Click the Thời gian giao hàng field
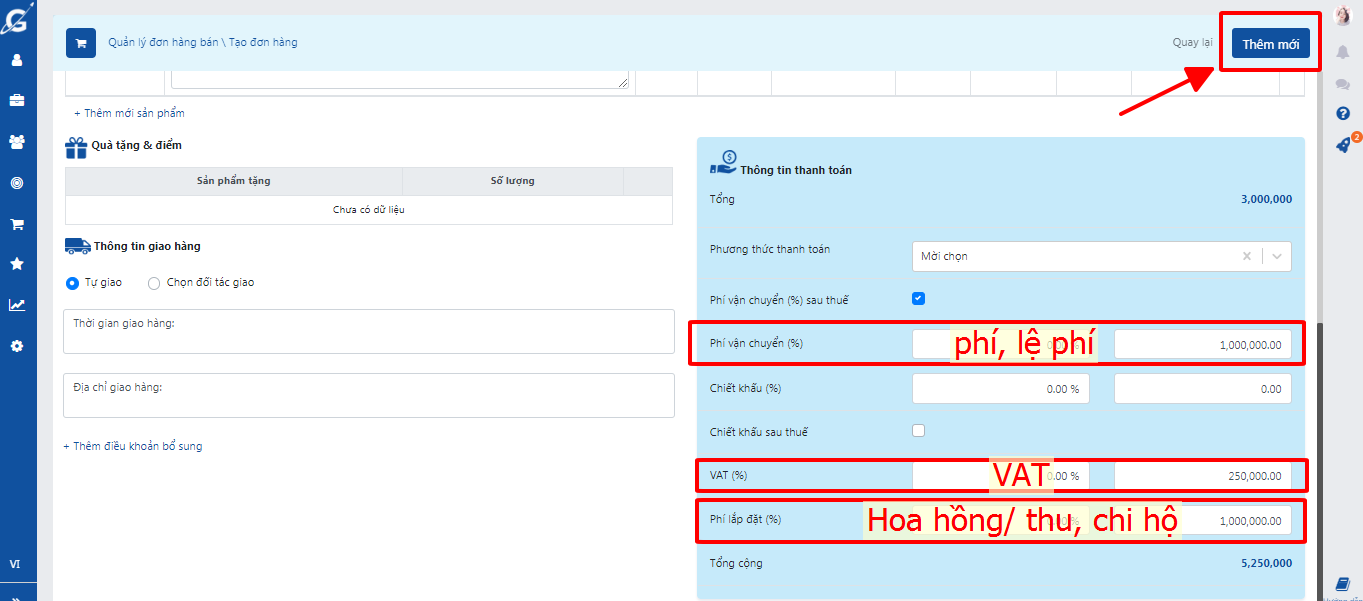The image size is (1363, 601). coord(369,331)
